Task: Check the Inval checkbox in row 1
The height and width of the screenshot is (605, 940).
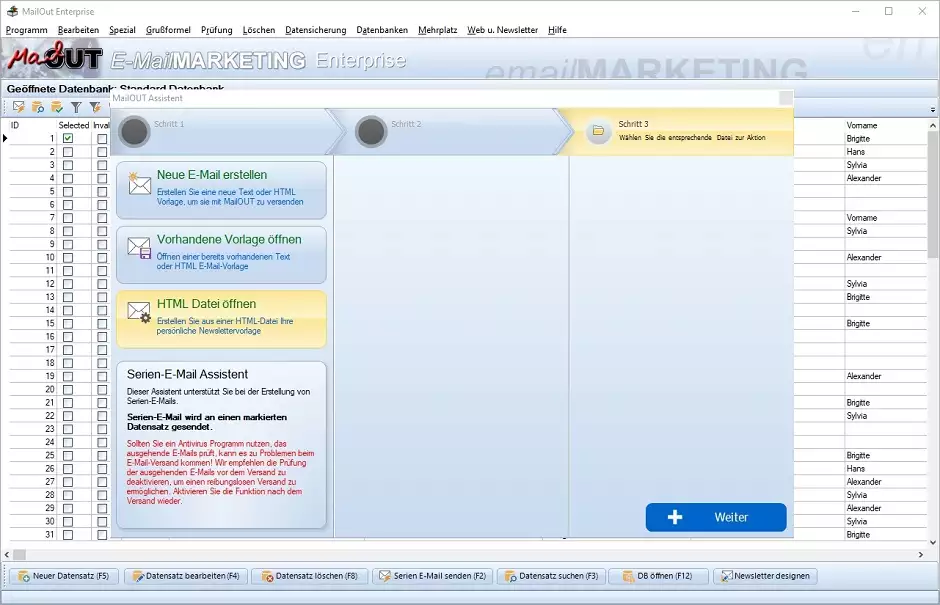Action: [x=102, y=139]
